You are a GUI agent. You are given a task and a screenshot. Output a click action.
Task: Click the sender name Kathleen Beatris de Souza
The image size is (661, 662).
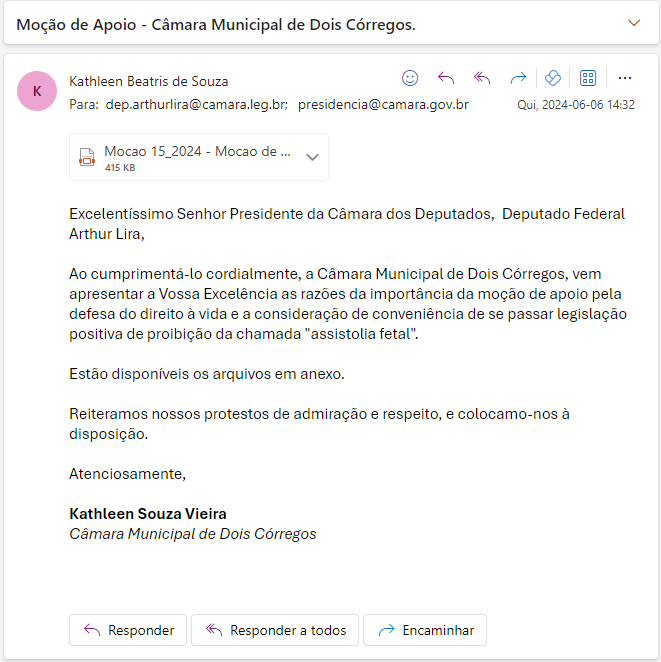tap(149, 81)
